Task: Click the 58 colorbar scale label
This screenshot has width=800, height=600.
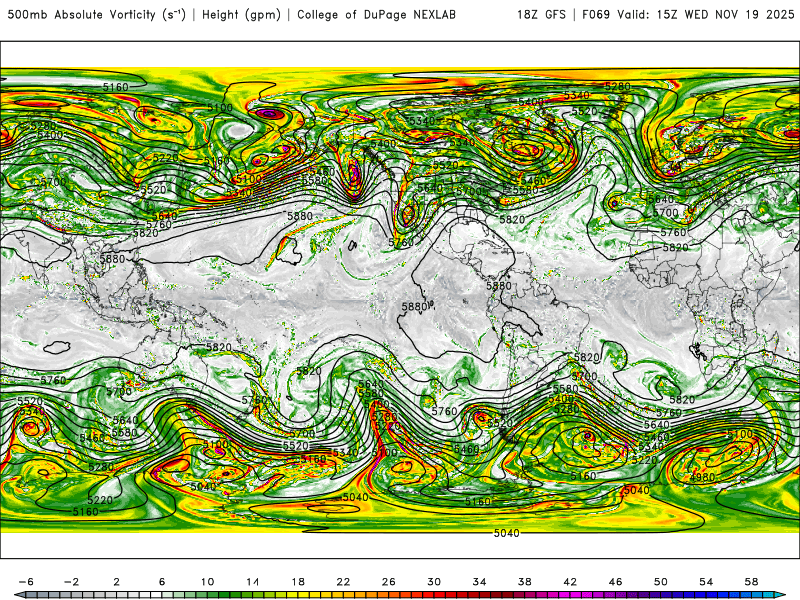Action: (x=752, y=582)
